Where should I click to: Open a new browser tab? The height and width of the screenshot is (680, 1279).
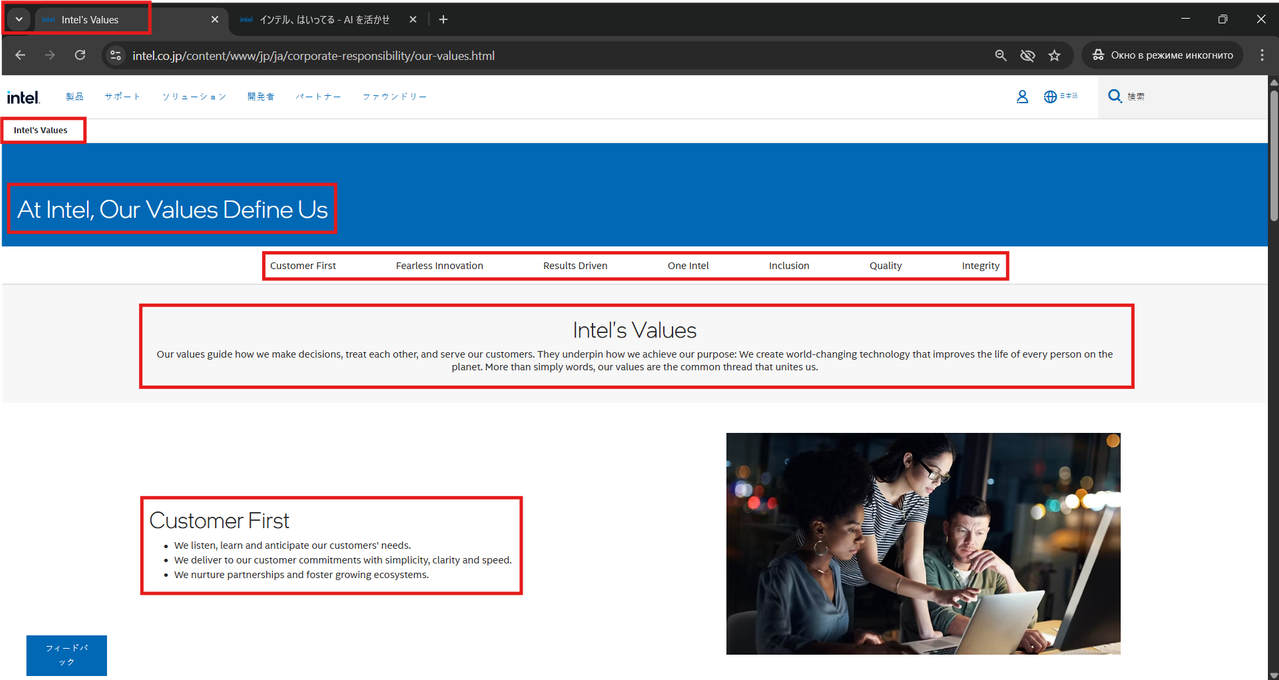(x=444, y=19)
